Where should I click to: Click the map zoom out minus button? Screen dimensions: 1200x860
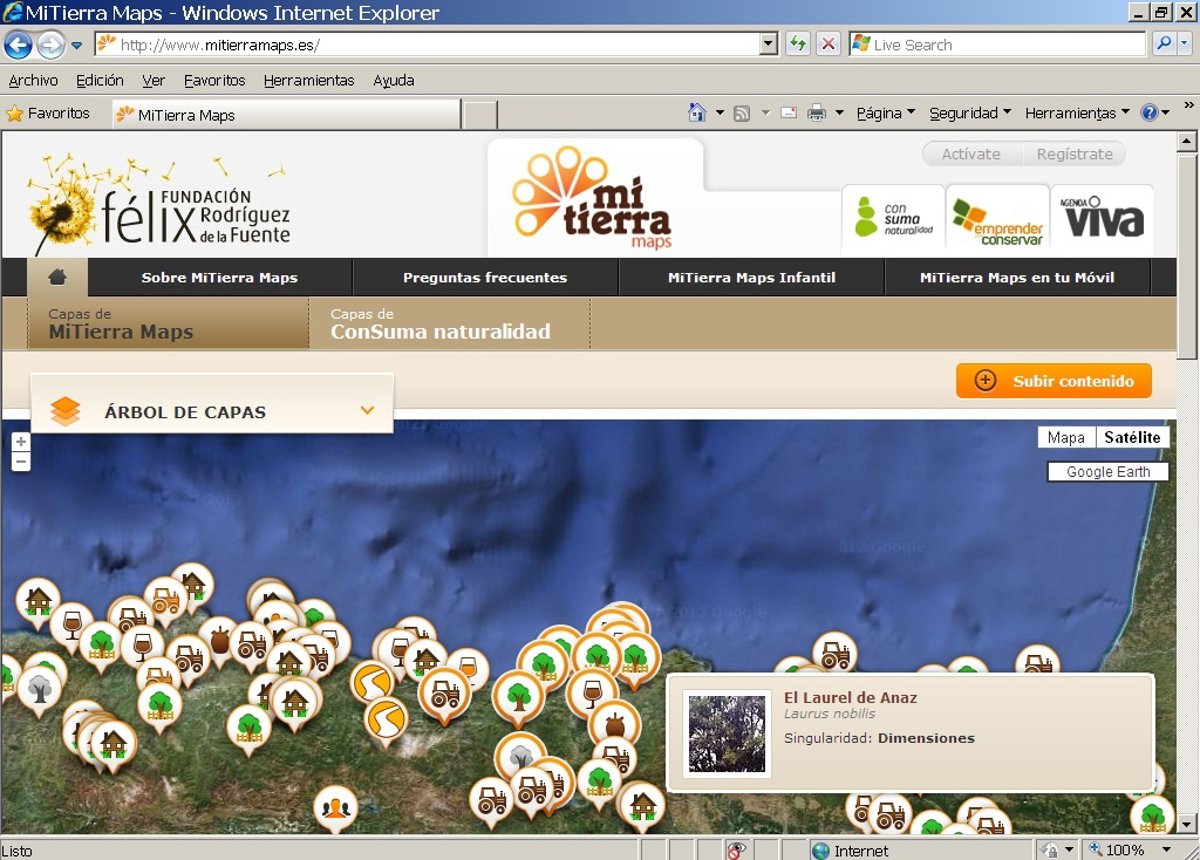click(21, 462)
